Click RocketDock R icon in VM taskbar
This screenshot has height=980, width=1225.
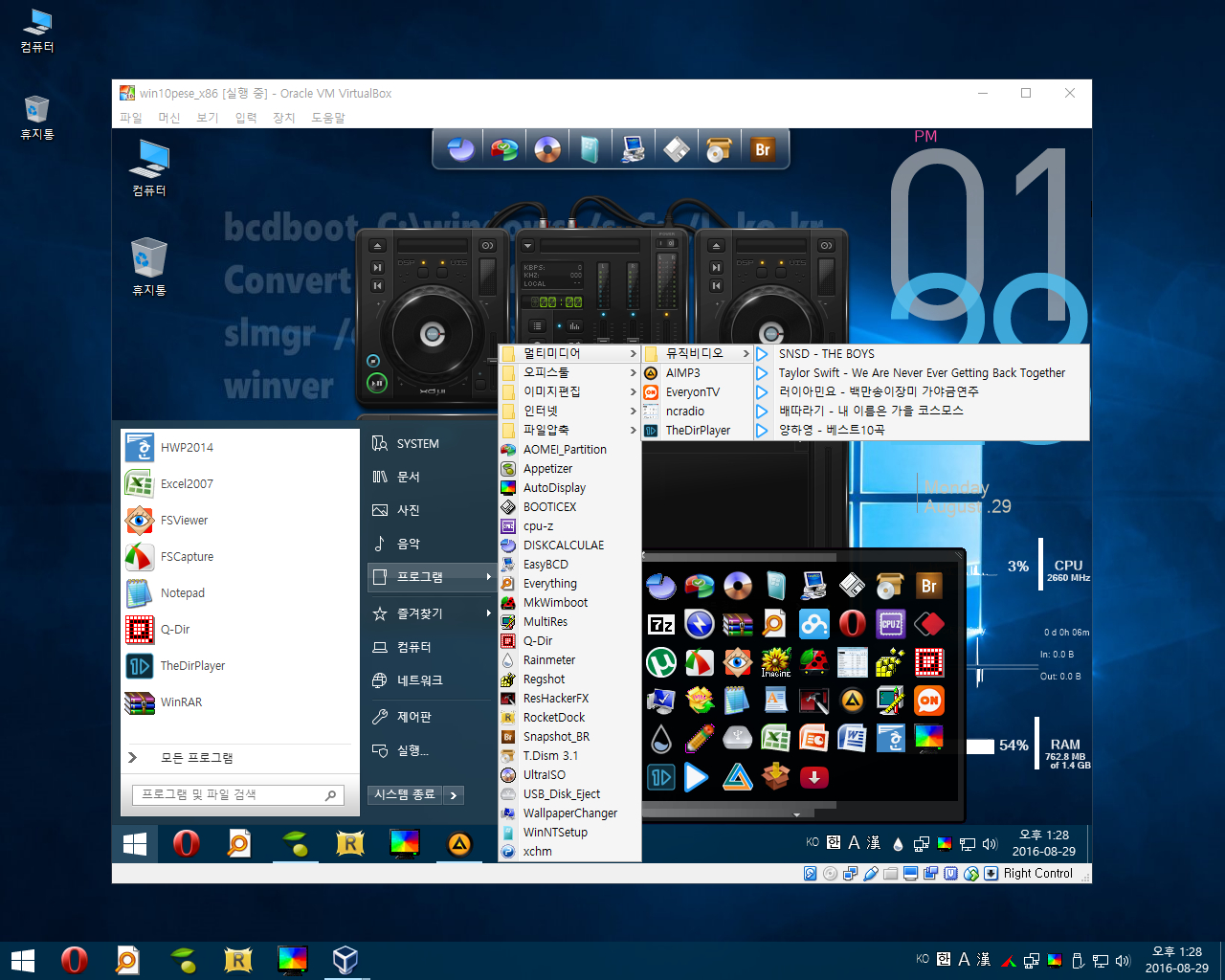click(x=350, y=843)
